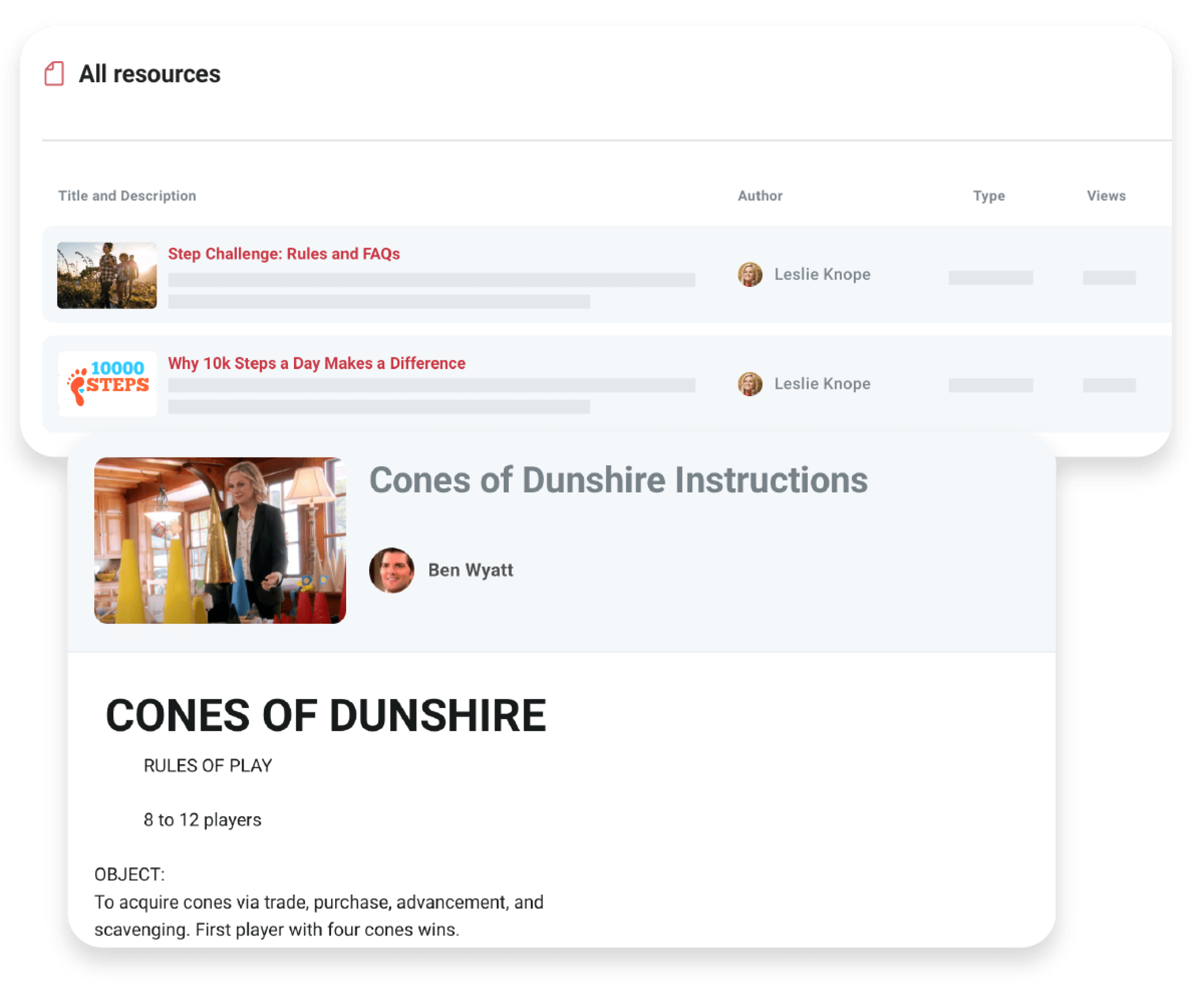Screen dimensions: 1204x1003
Task: Click the CONES OF DUNSHIRE document heading
Action: pyautogui.click(x=326, y=715)
